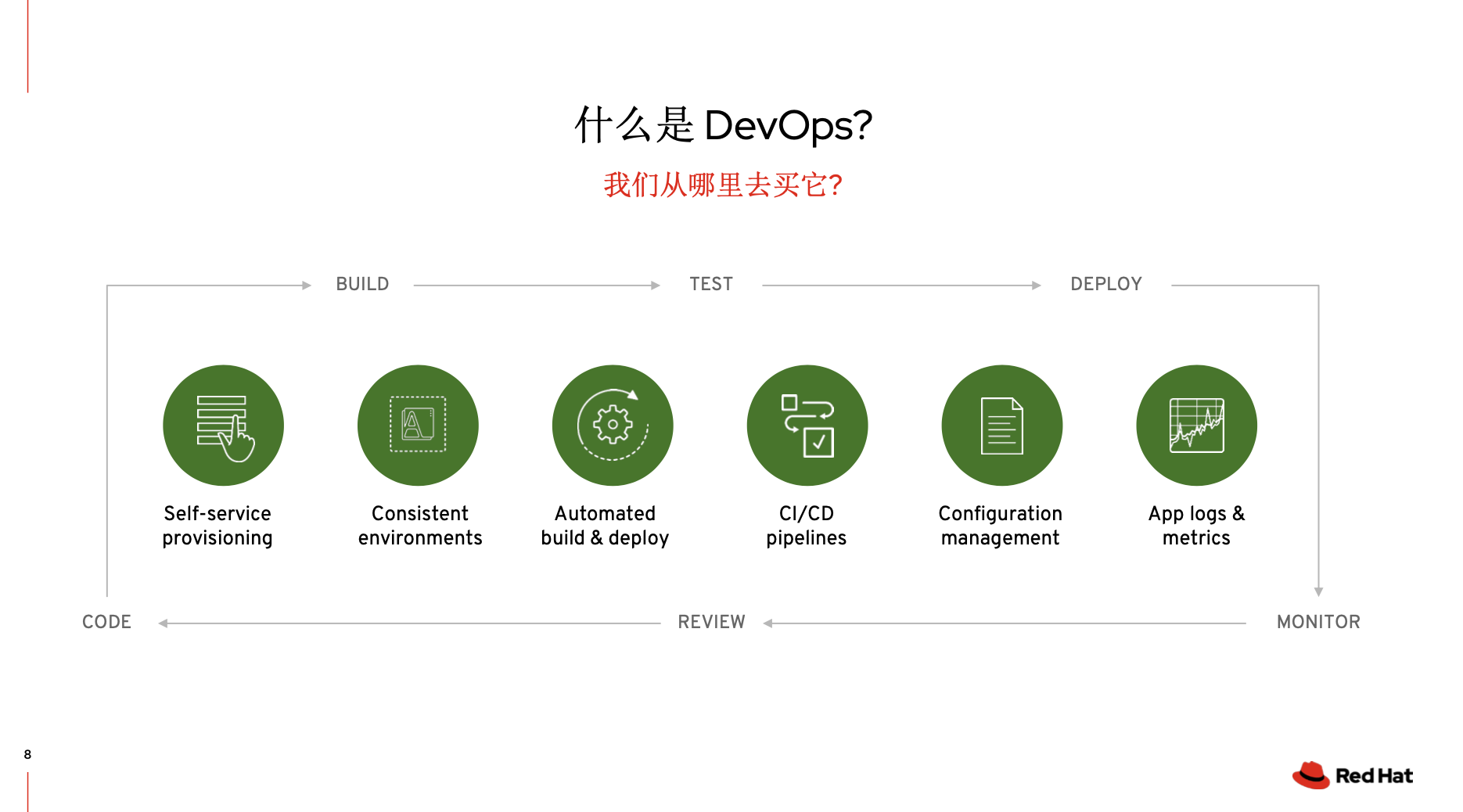This screenshot has width=1463, height=812.
Task: Select the MONITOR stage label
Action: pyautogui.click(x=1318, y=622)
